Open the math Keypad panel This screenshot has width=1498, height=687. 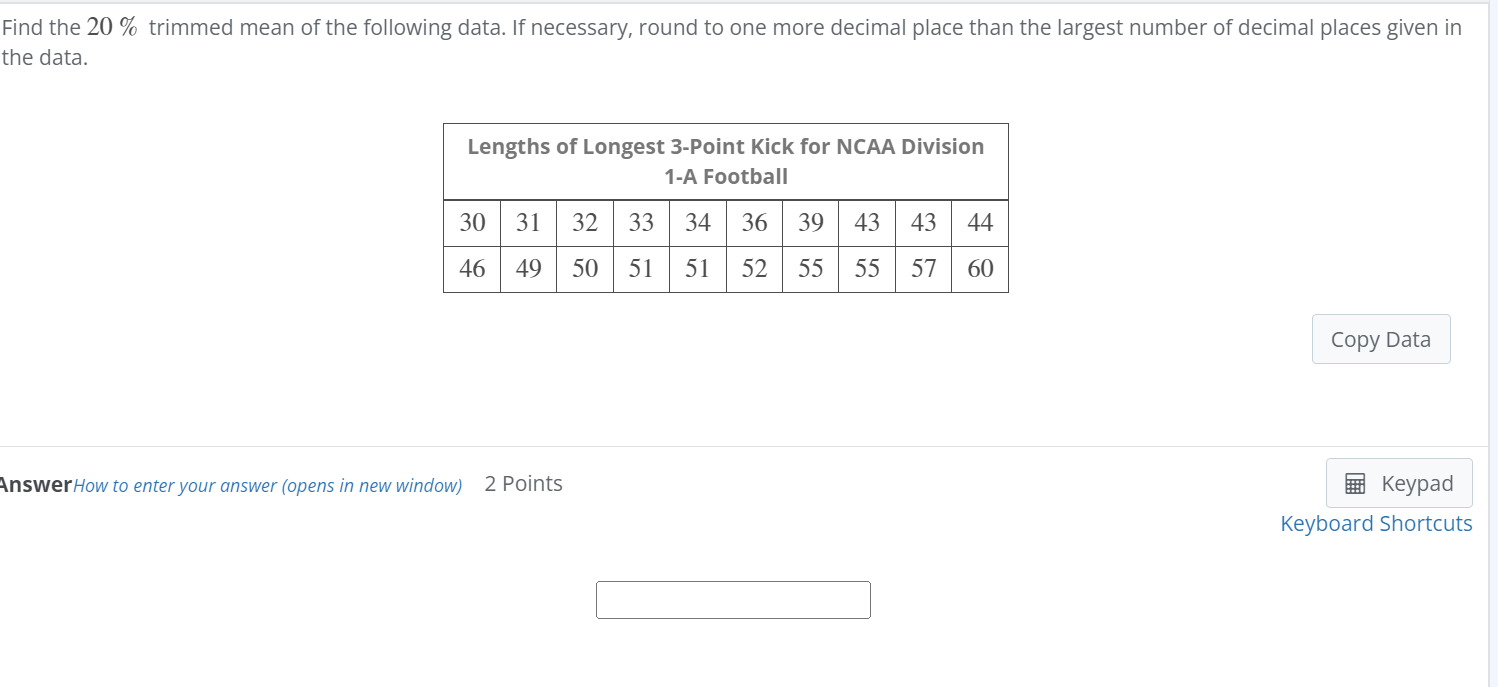click(x=1399, y=482)
